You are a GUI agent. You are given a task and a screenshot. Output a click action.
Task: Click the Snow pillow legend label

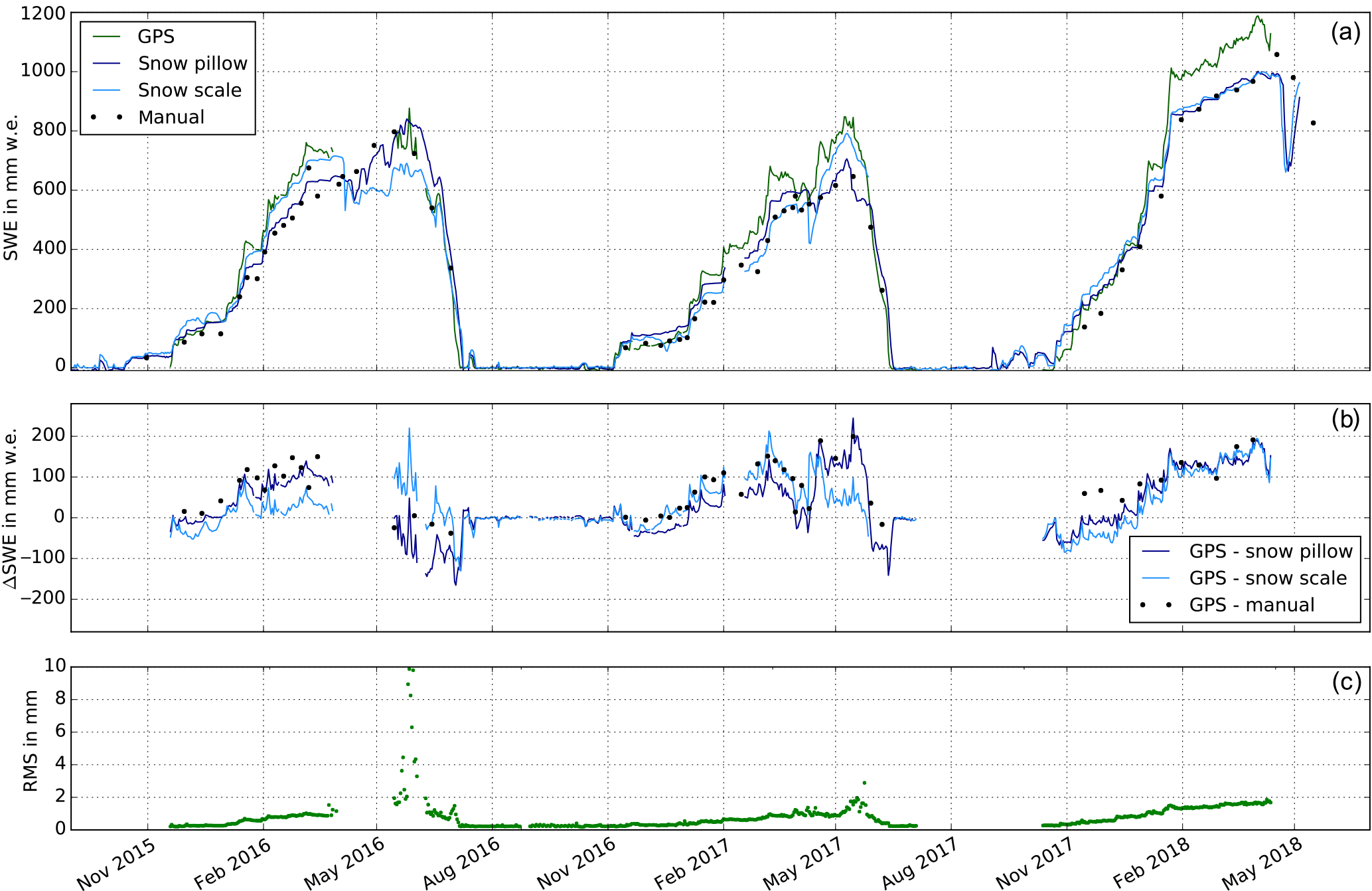click(192, 64)
